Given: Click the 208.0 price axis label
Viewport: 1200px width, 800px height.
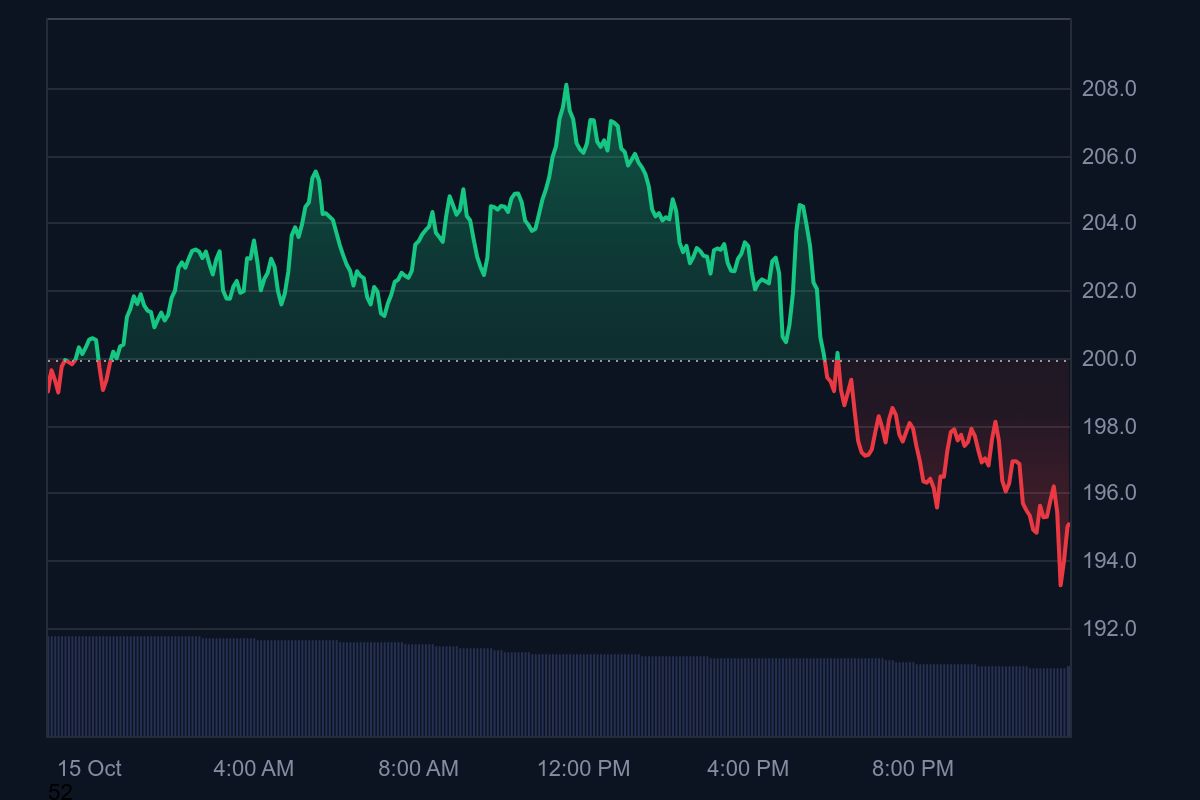Looking at the screenshot, I should (x=1109, y=89).
